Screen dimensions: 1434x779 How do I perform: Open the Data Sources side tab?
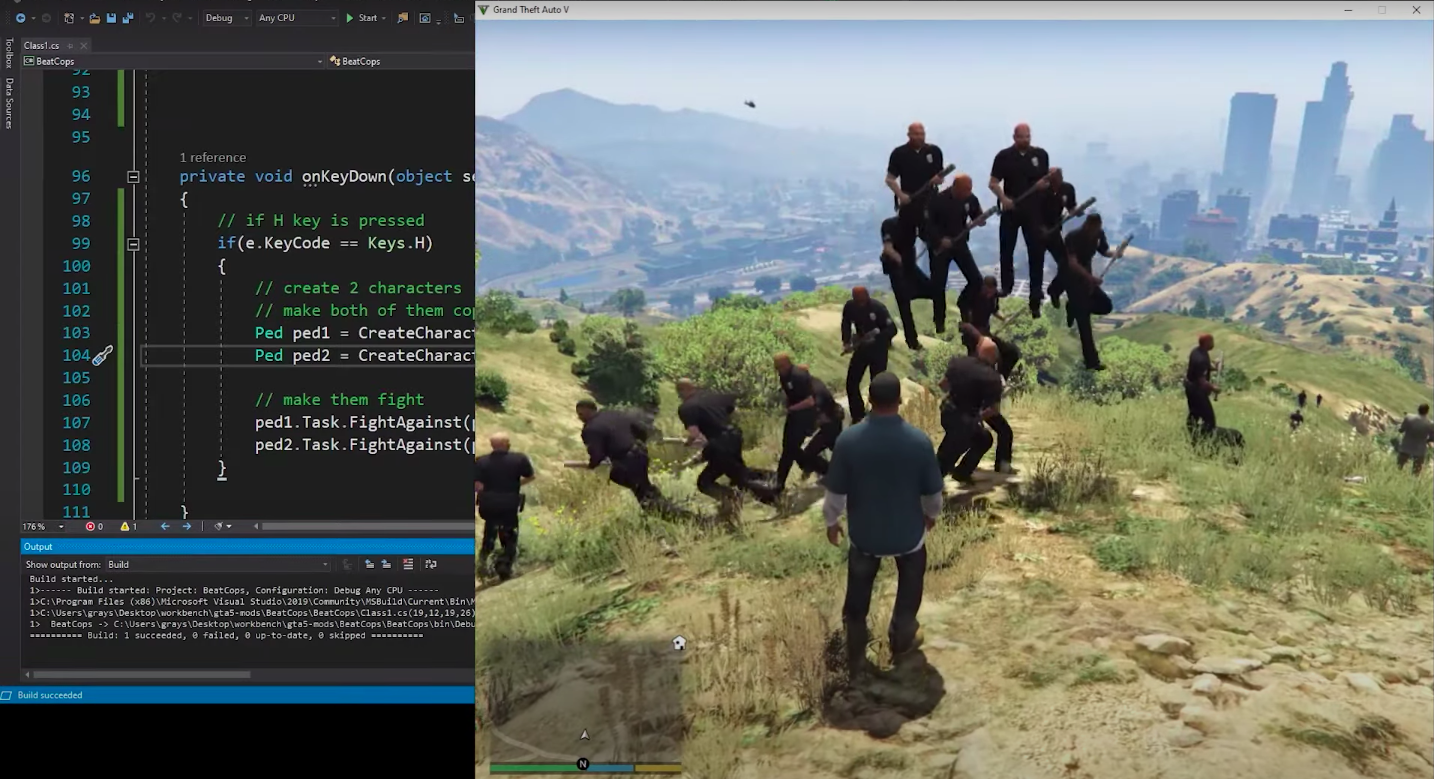click(9, 103)
